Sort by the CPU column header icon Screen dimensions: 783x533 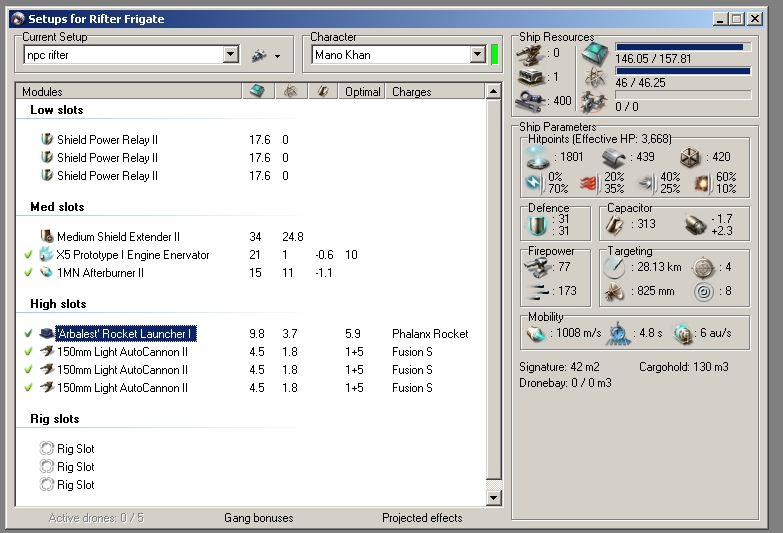coord(258,91)
